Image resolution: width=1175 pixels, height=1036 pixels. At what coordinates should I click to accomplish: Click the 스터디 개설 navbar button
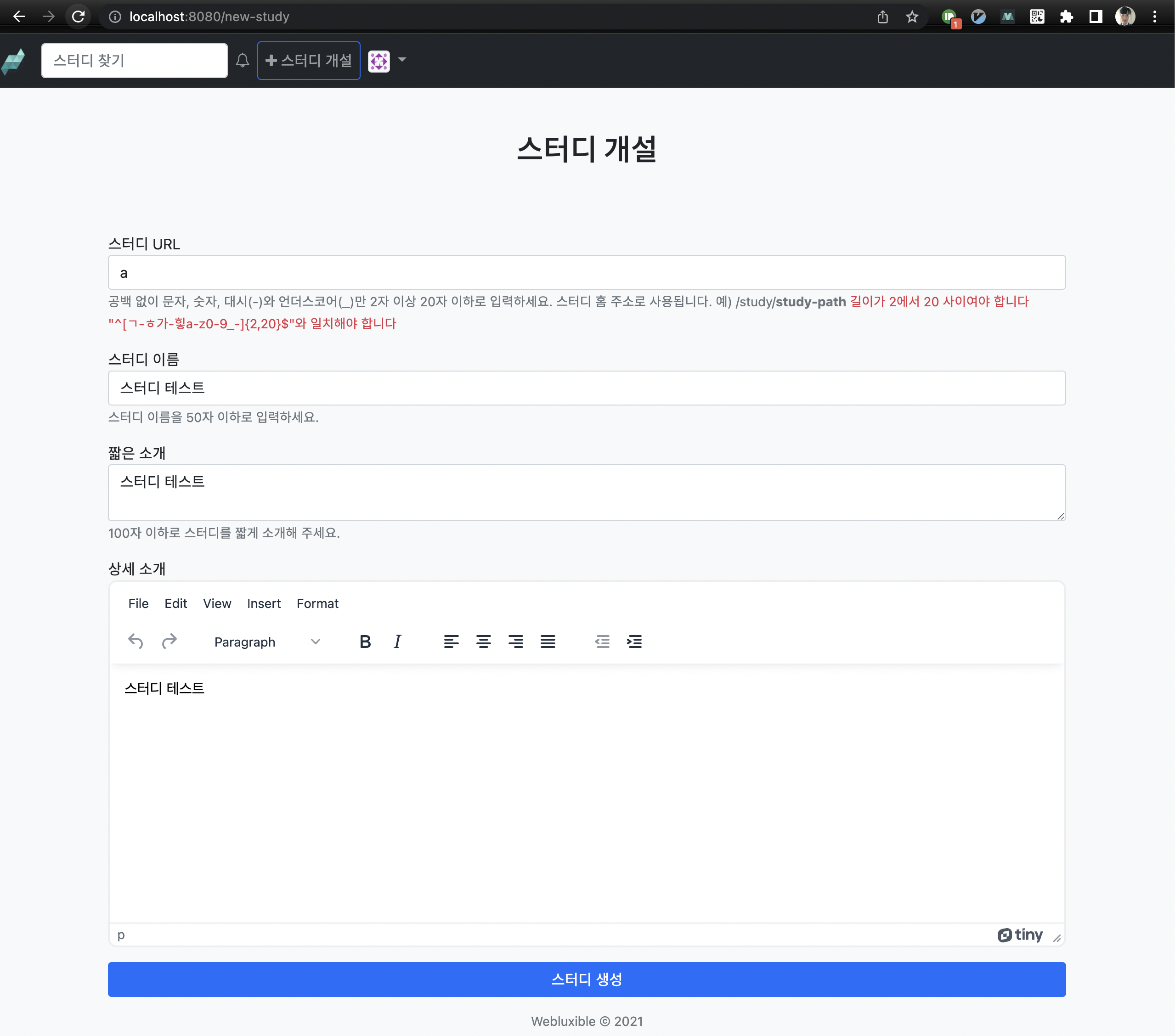[x=309, y=60]
